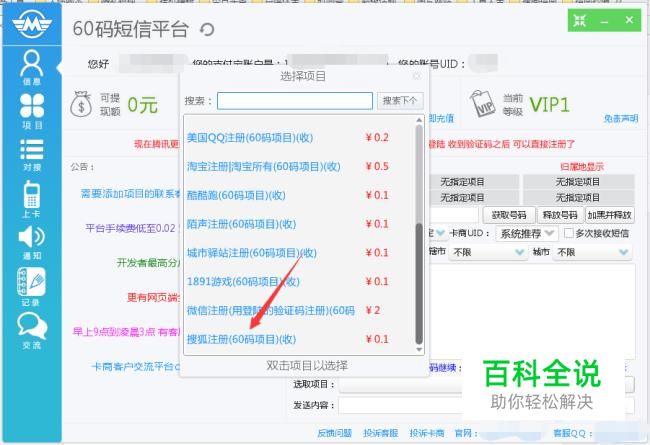
Task: Click the 官网 label in footer
Action: pyautogui.click(x=466, y=433)
